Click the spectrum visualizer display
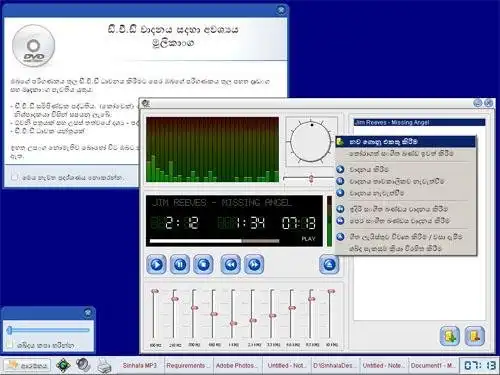This screenshot has height=375, width=500. click(x=213, y=149)
